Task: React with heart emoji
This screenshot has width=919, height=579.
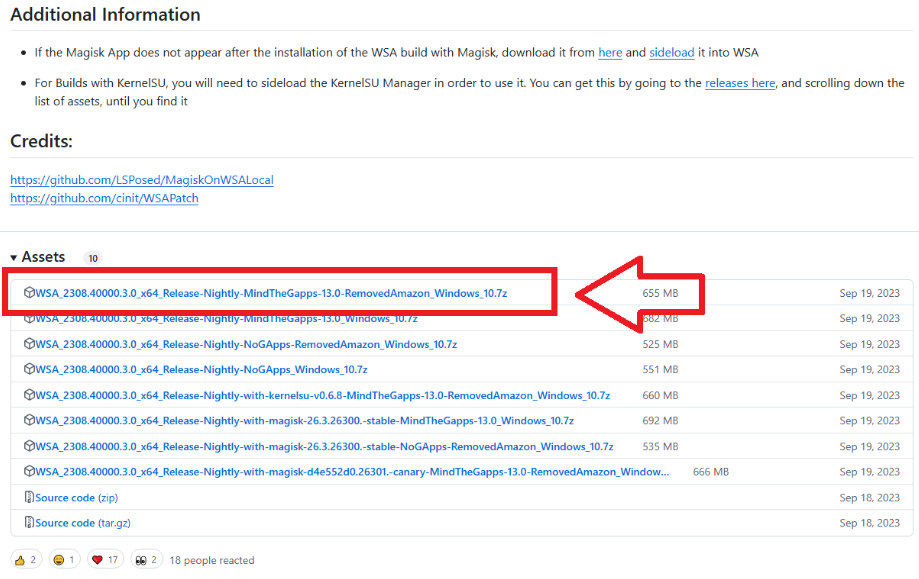Action: [105, 560]
